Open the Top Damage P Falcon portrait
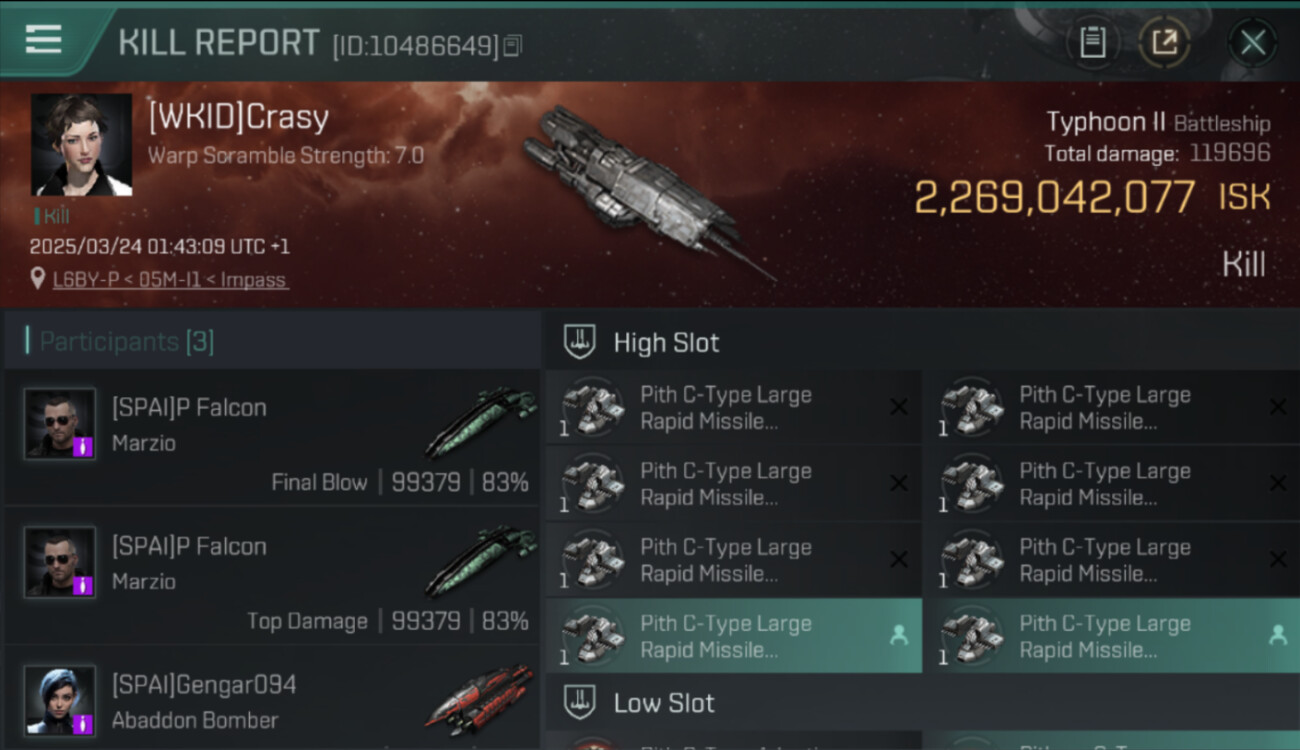The width and height of the screenshot is (1300, 750). click(x=60, y=563)
